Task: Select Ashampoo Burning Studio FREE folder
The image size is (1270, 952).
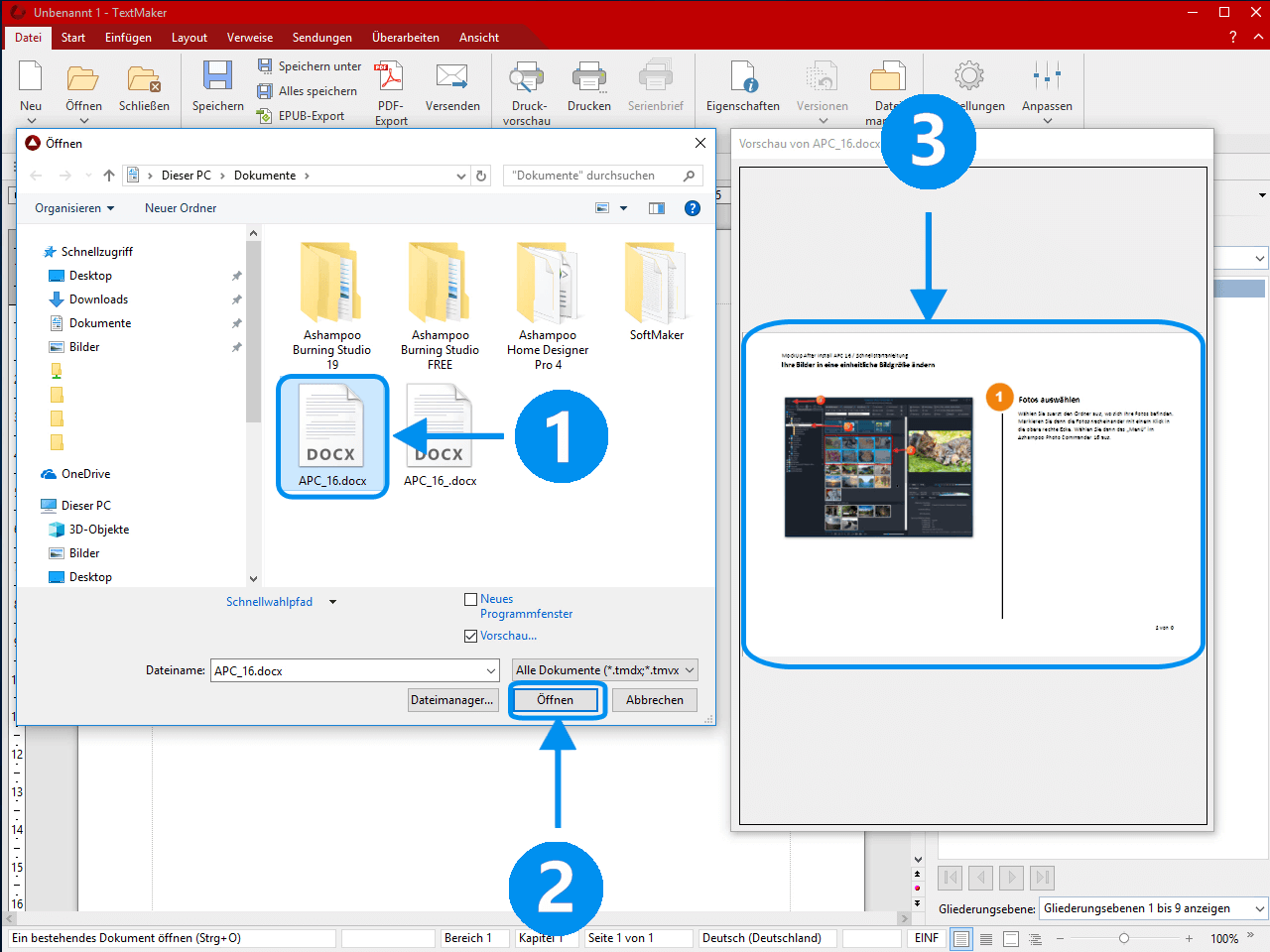Action: 440,305
